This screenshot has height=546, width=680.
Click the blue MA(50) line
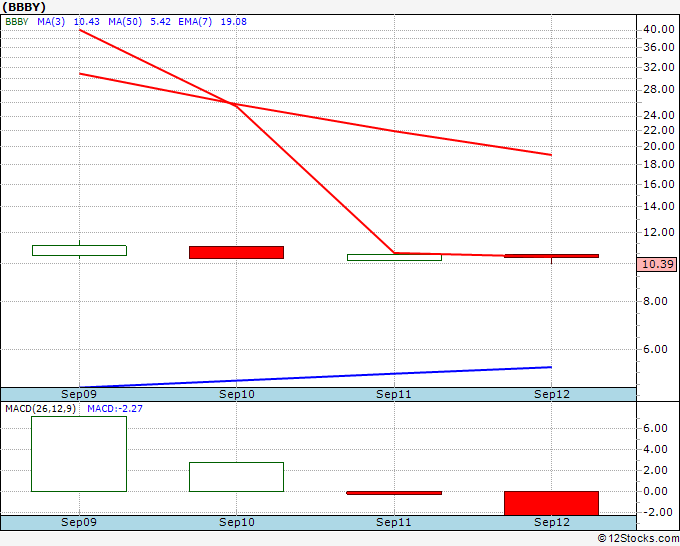315,377
